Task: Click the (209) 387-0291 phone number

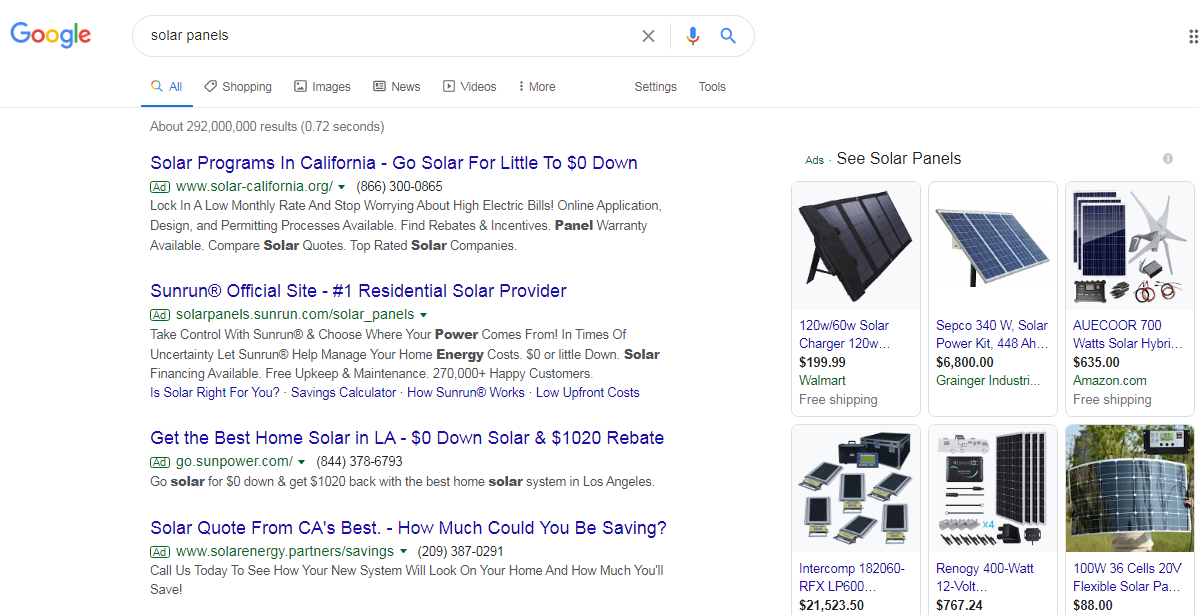Action: [x=460, y=552]
